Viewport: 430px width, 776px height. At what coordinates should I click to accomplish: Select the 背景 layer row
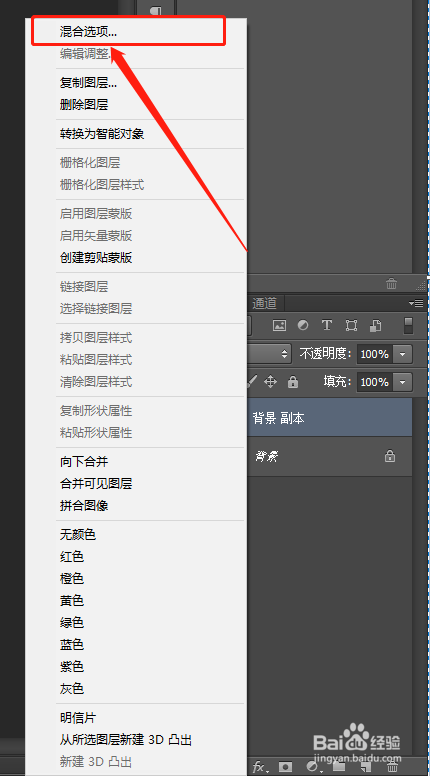tap(329, 456)
